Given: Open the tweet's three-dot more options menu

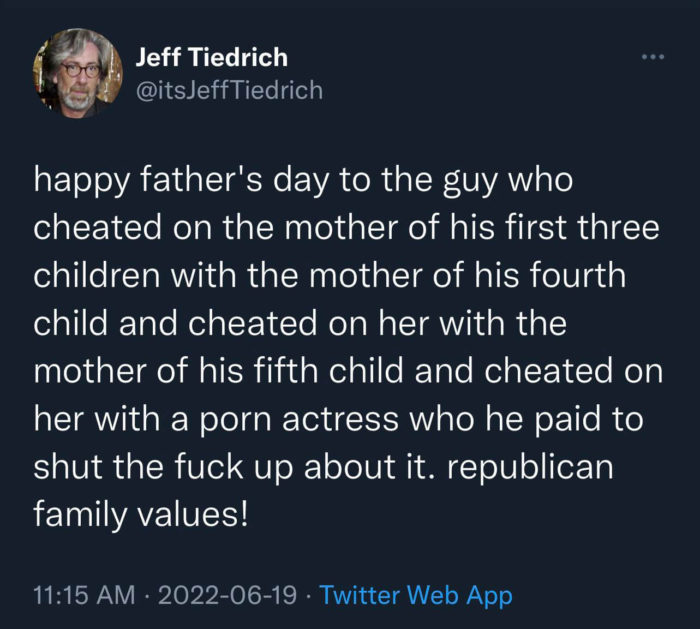Looking at the screenshot, I should tap(653, 57).
